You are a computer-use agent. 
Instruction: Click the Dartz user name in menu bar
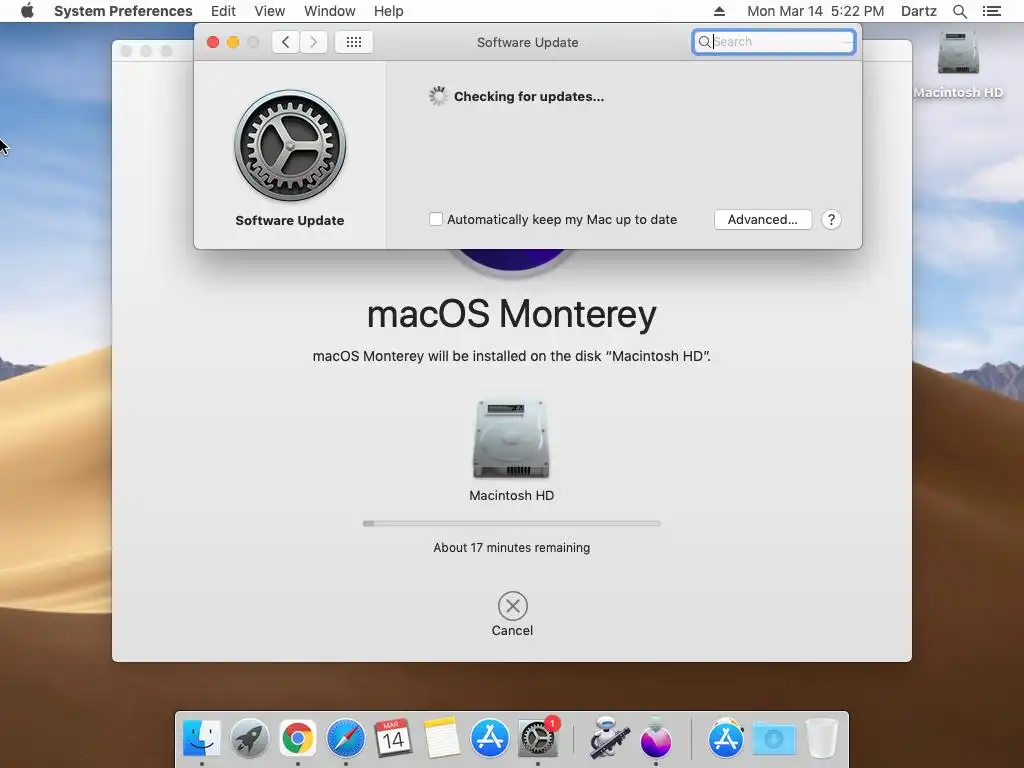tap(918, 11)
